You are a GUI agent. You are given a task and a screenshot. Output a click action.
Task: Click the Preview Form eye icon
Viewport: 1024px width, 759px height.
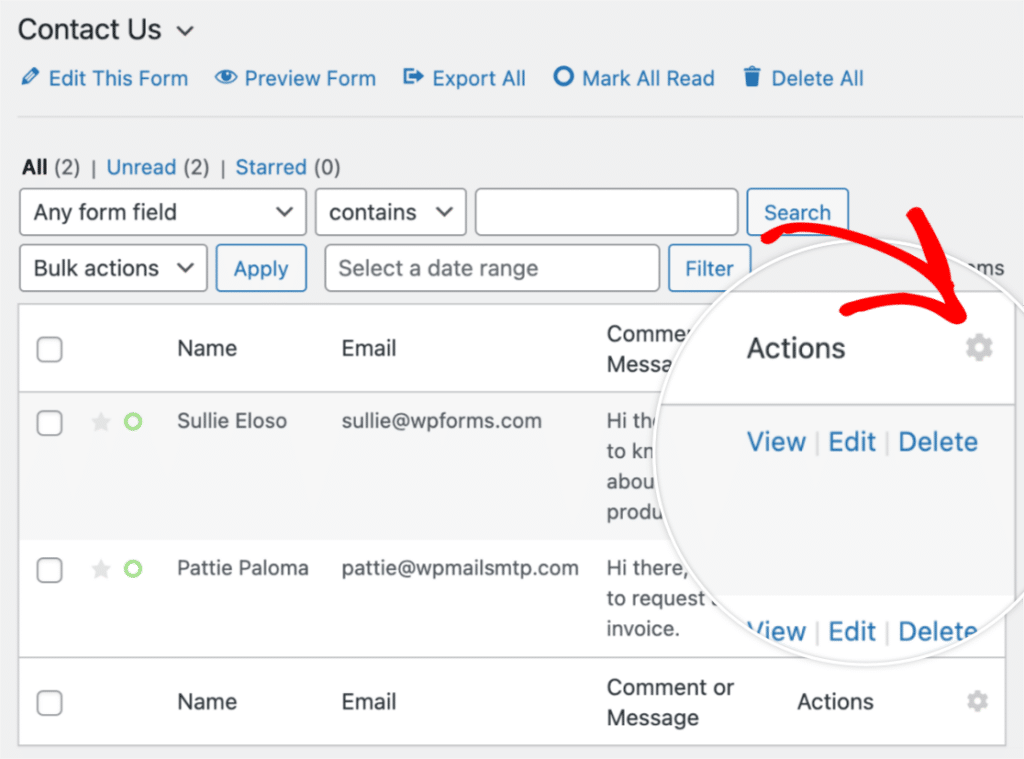226,77
